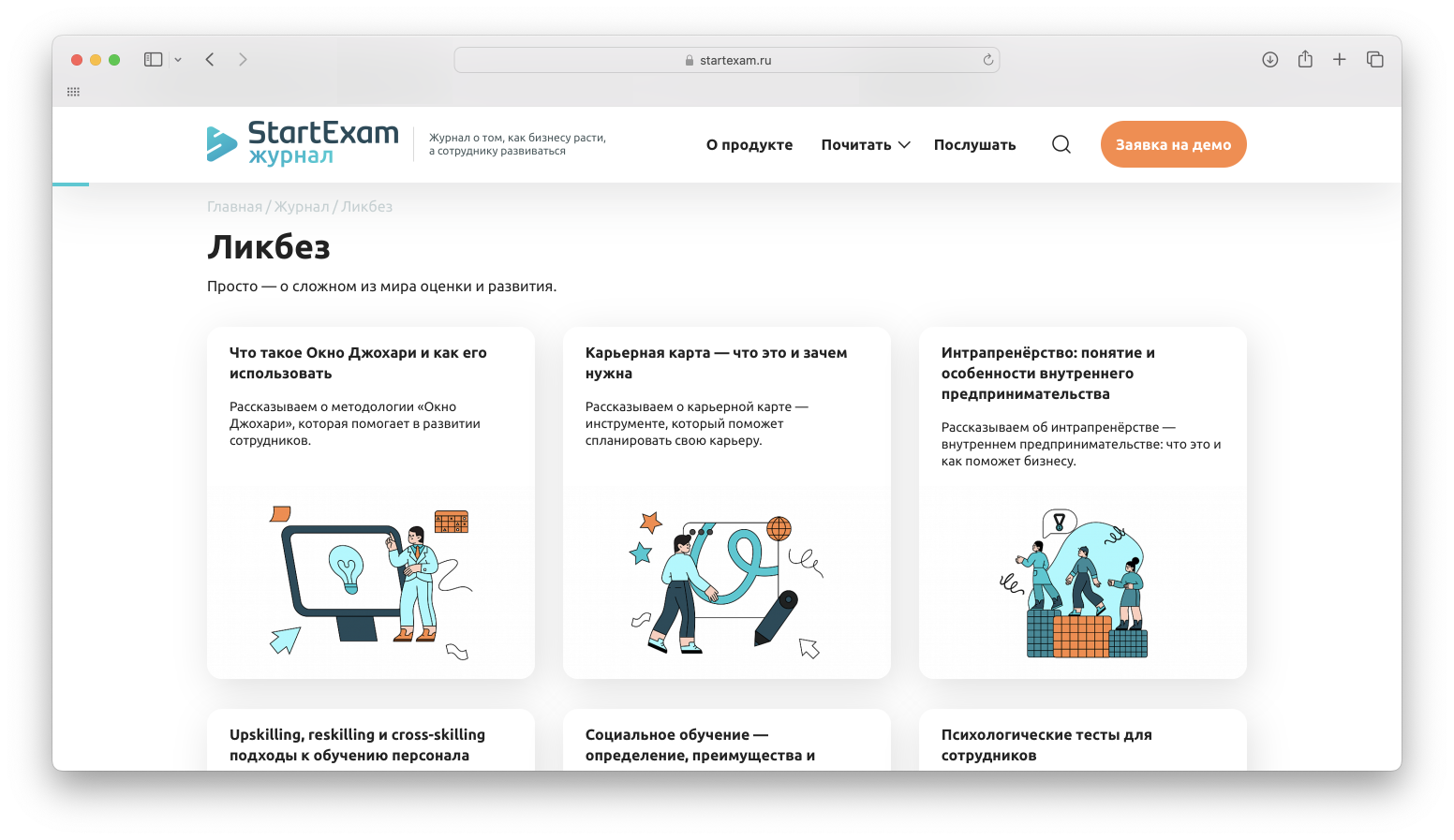
Task: Click the Ликбез page heading
Action: pyautogui.click(x=269, y=247)
